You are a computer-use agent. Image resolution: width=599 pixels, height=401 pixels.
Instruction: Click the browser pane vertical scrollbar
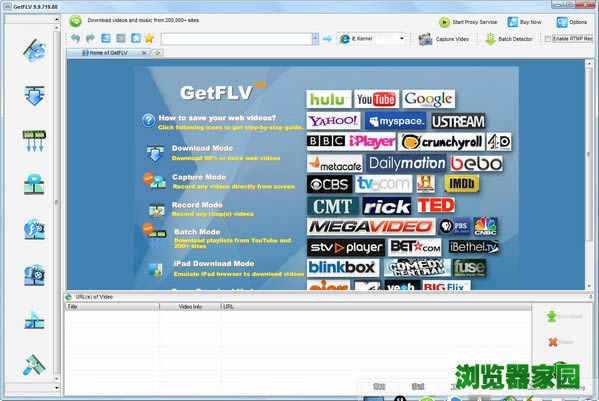click(x=589, y=175)
